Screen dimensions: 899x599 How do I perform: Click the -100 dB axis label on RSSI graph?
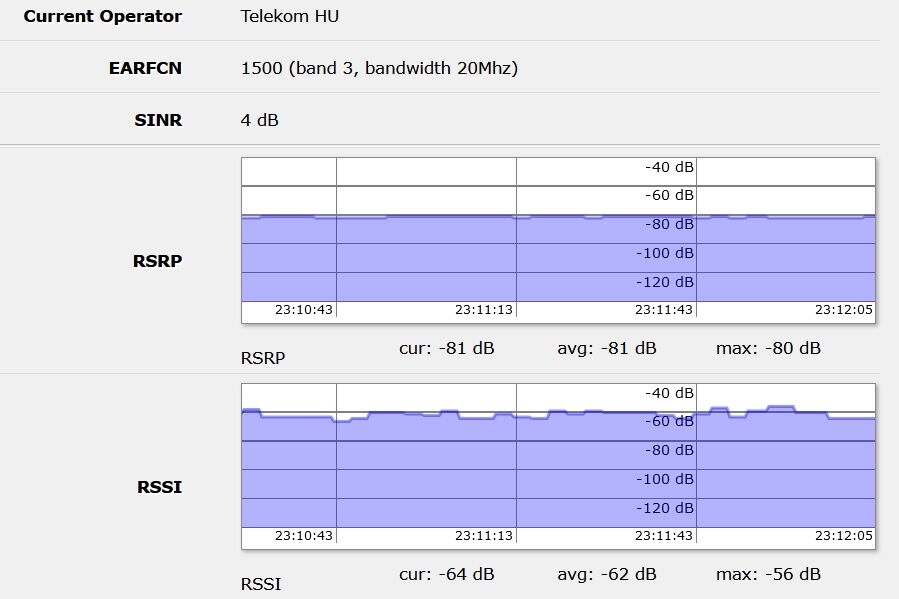click(665, 479)
